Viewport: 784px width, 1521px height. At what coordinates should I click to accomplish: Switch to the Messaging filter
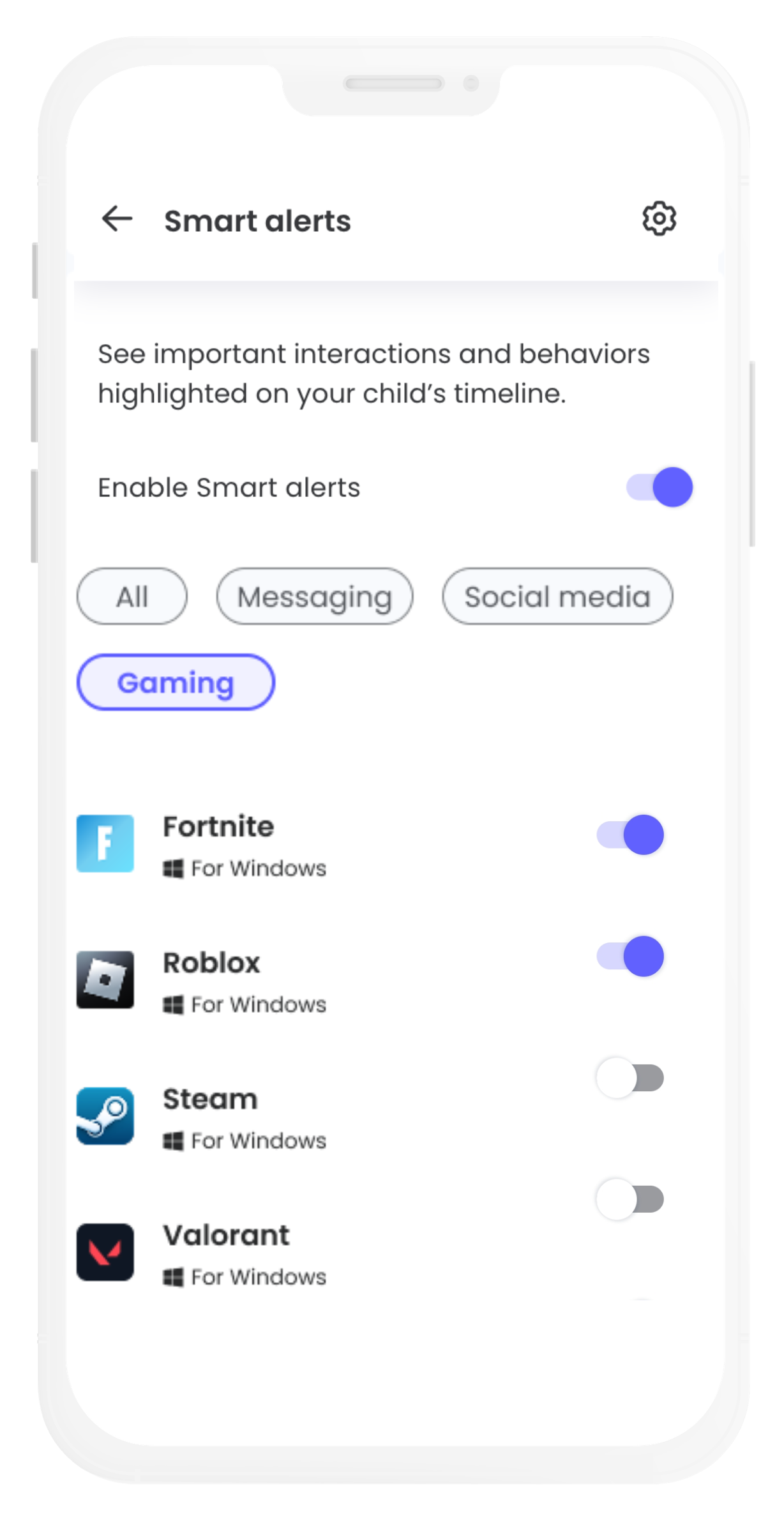coord(315,596)
